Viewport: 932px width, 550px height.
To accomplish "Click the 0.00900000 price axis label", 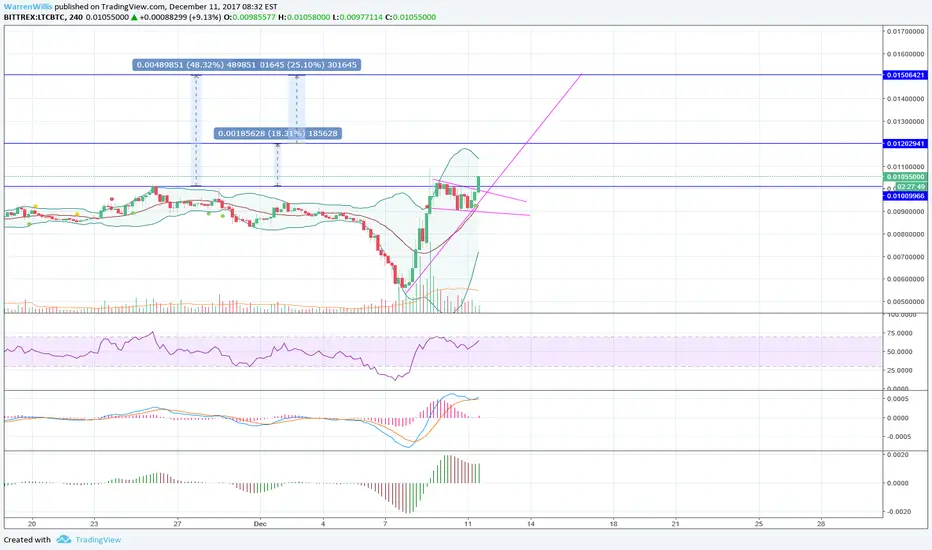I will [x=905, y=212].
